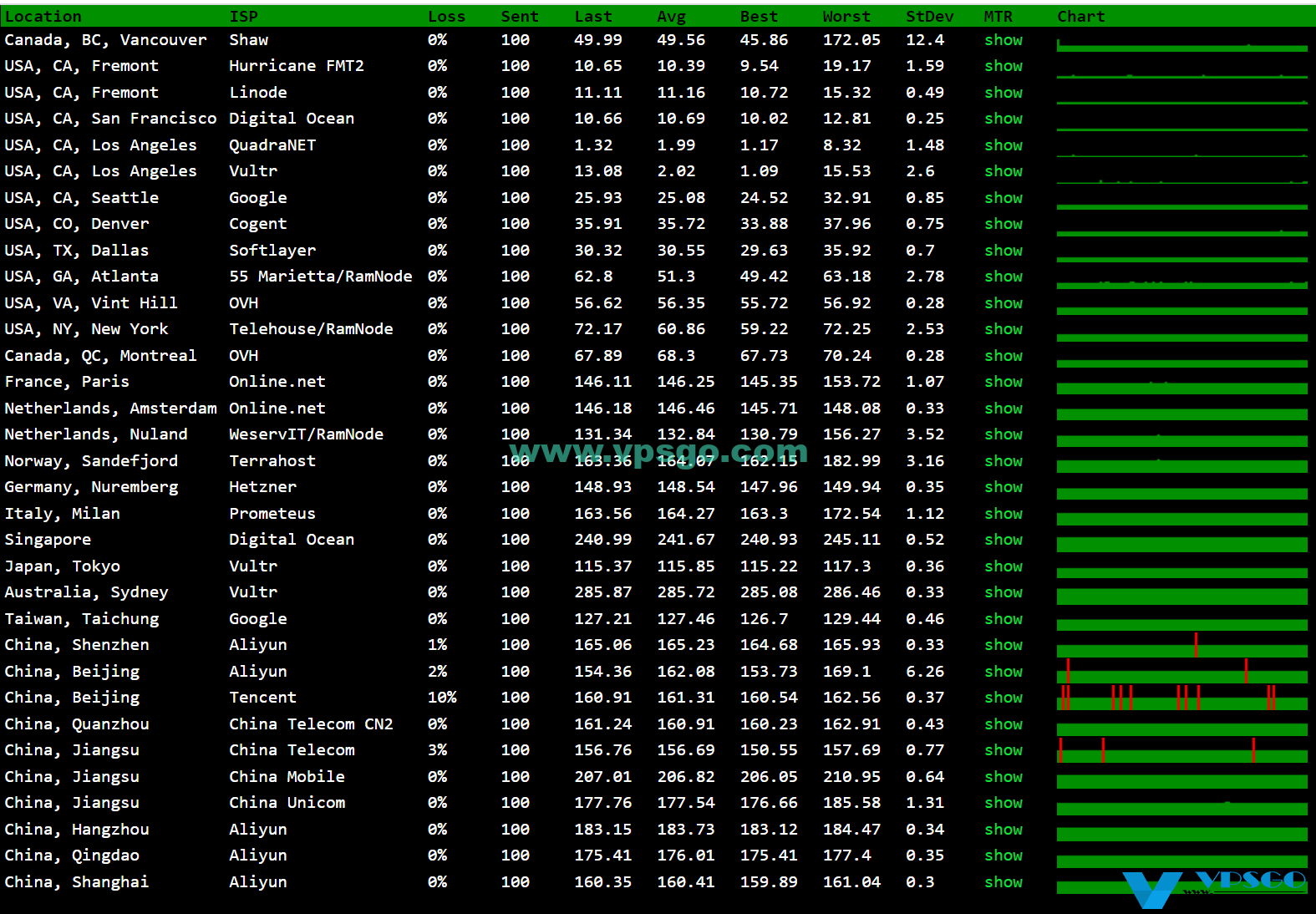
Task: Click the MTR column header
Action: (998, 17)
